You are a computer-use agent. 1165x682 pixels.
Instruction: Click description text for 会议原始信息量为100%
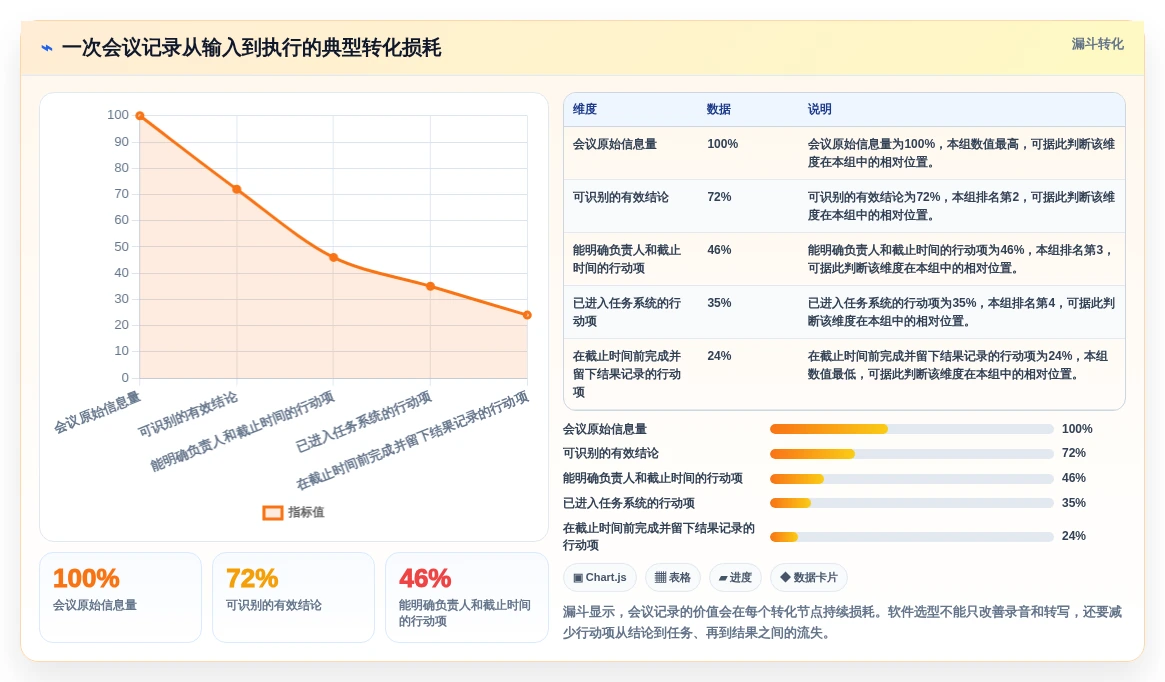[961, 153]
